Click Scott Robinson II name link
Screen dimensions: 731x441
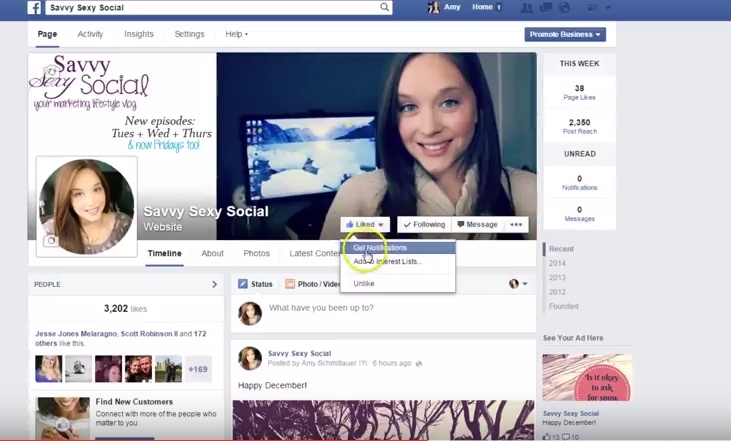149,334
